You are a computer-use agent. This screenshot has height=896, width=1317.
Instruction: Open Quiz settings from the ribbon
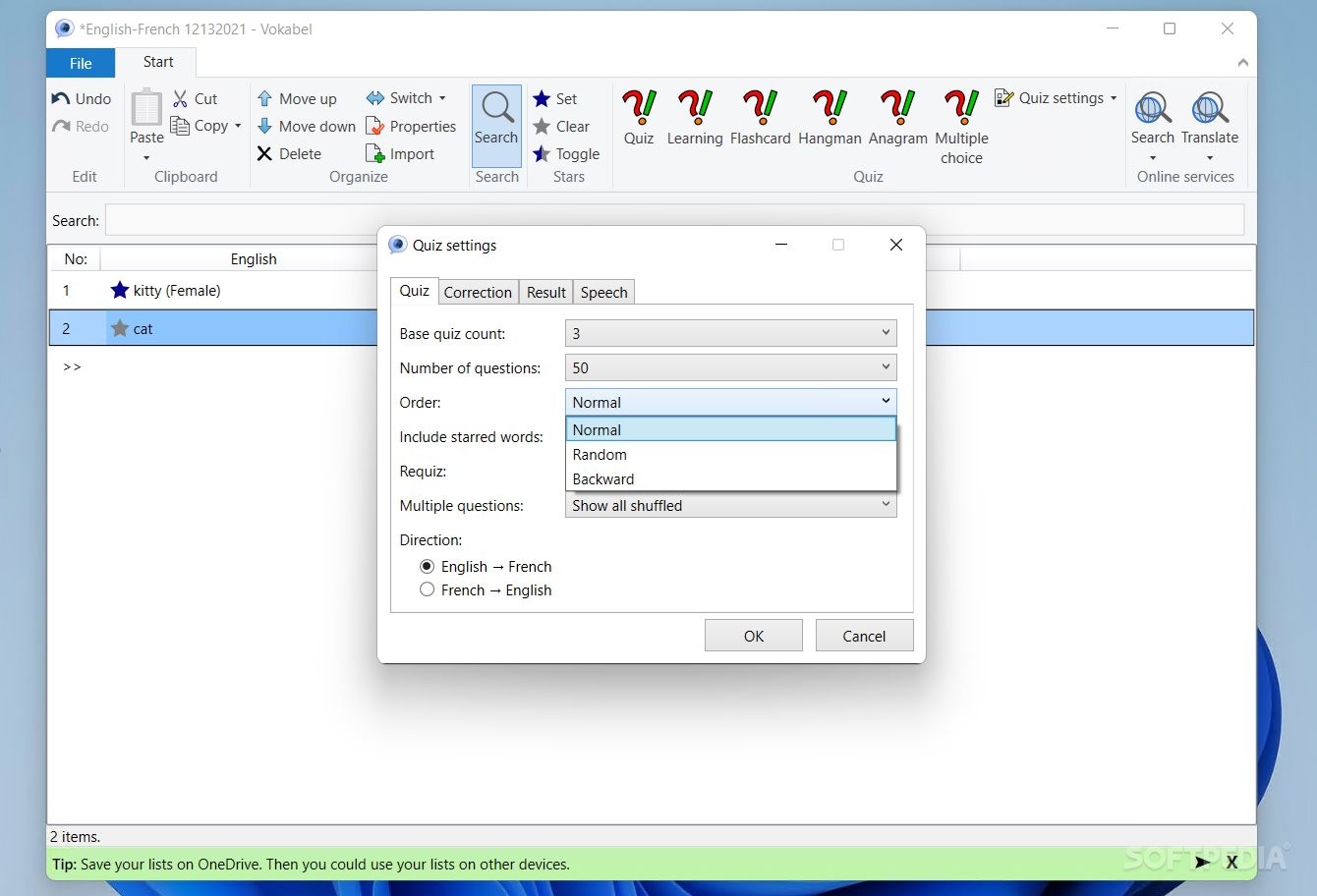click(1049, 98)
